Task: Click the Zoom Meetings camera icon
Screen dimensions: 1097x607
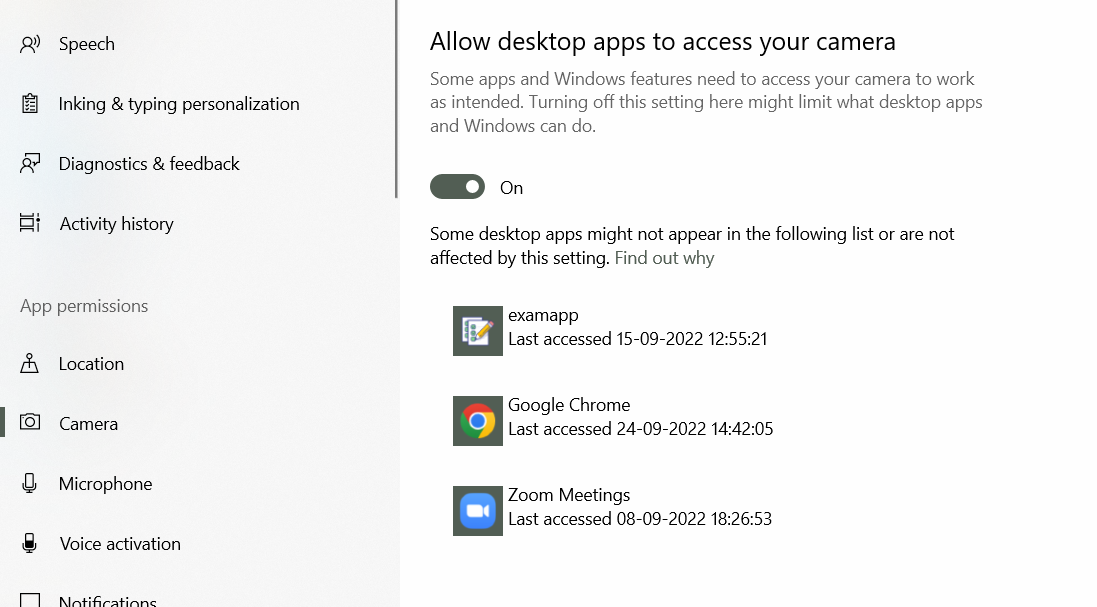Action: click(477, 511)
